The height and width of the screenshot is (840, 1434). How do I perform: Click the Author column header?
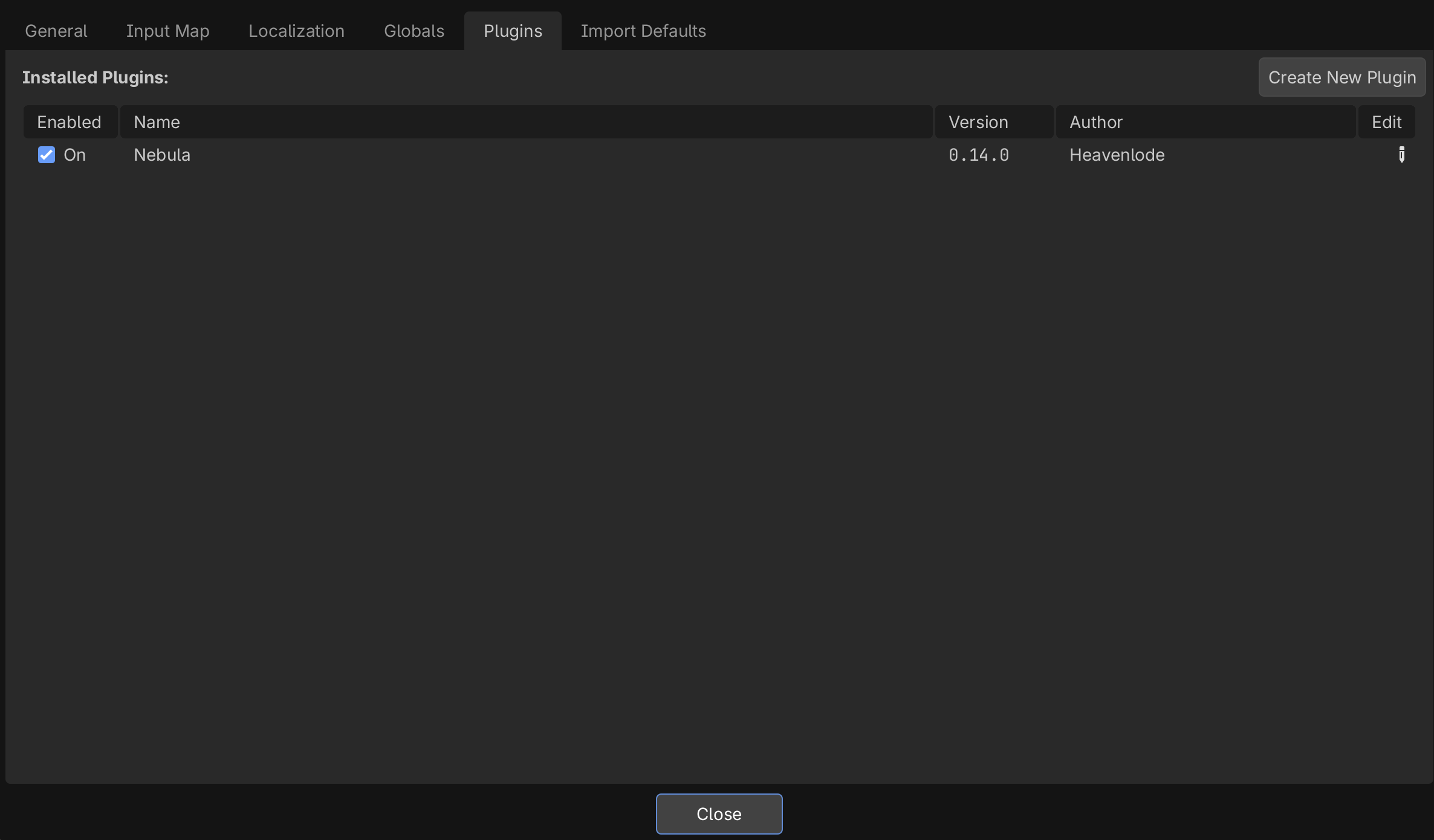1095,122
